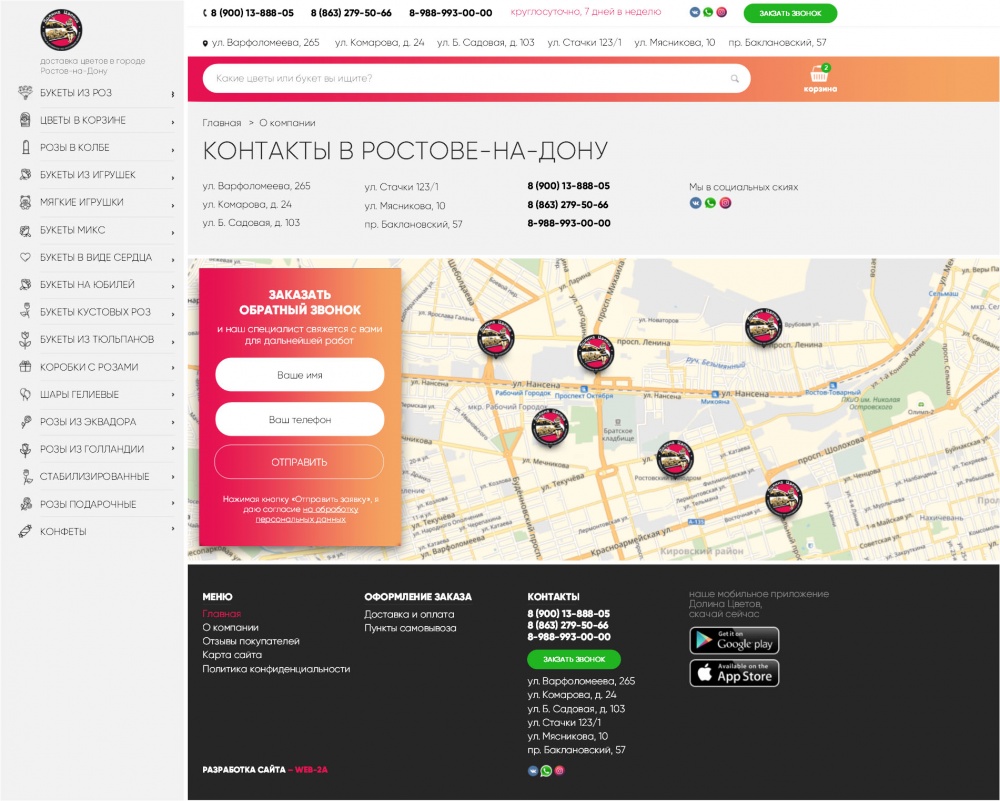Screen dimensions: 1000x801
Task: Expand the Конфеты category arrow
Action: click(x=173, y=531)
